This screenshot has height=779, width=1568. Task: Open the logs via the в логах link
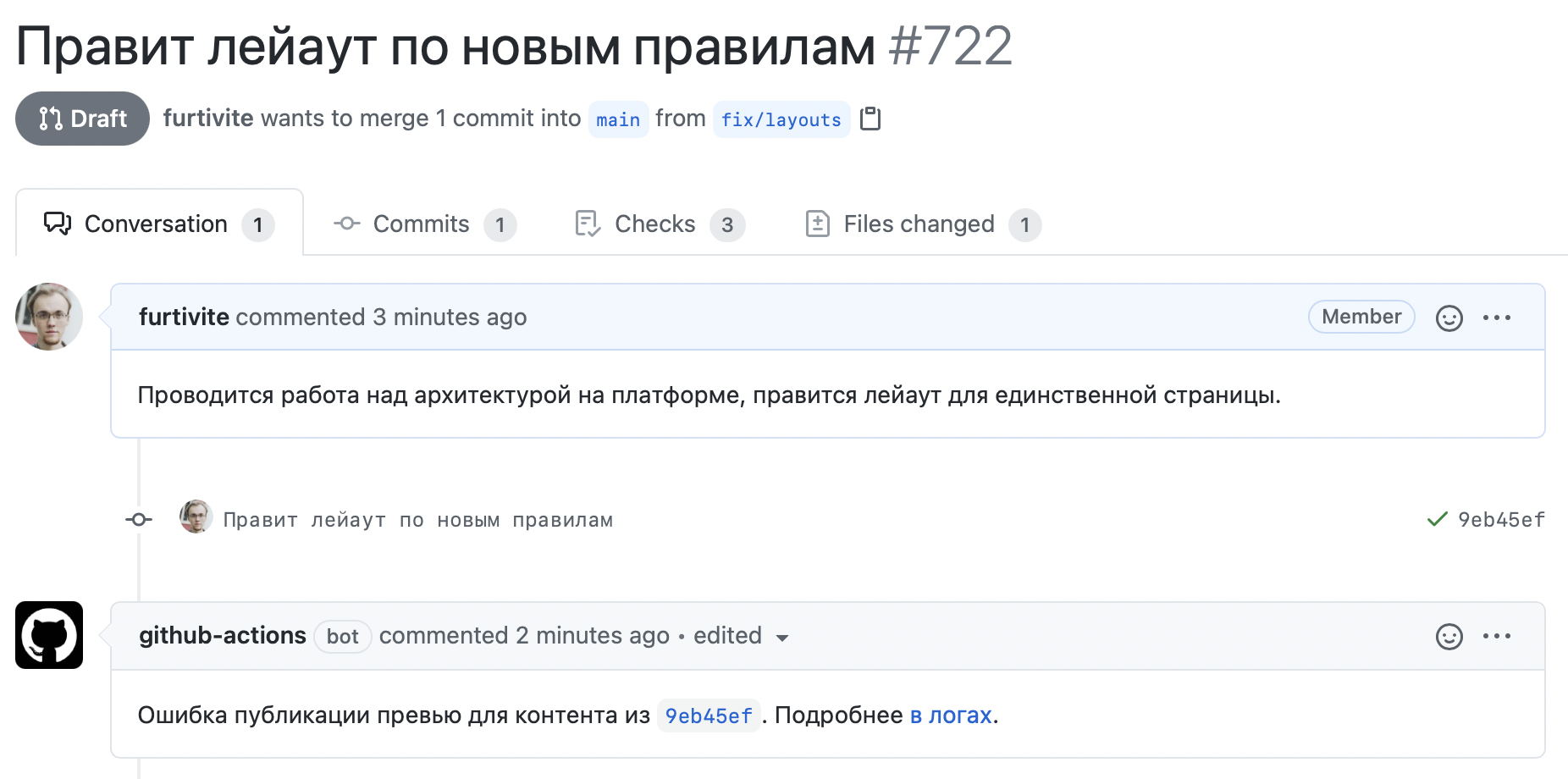[949, 715]
